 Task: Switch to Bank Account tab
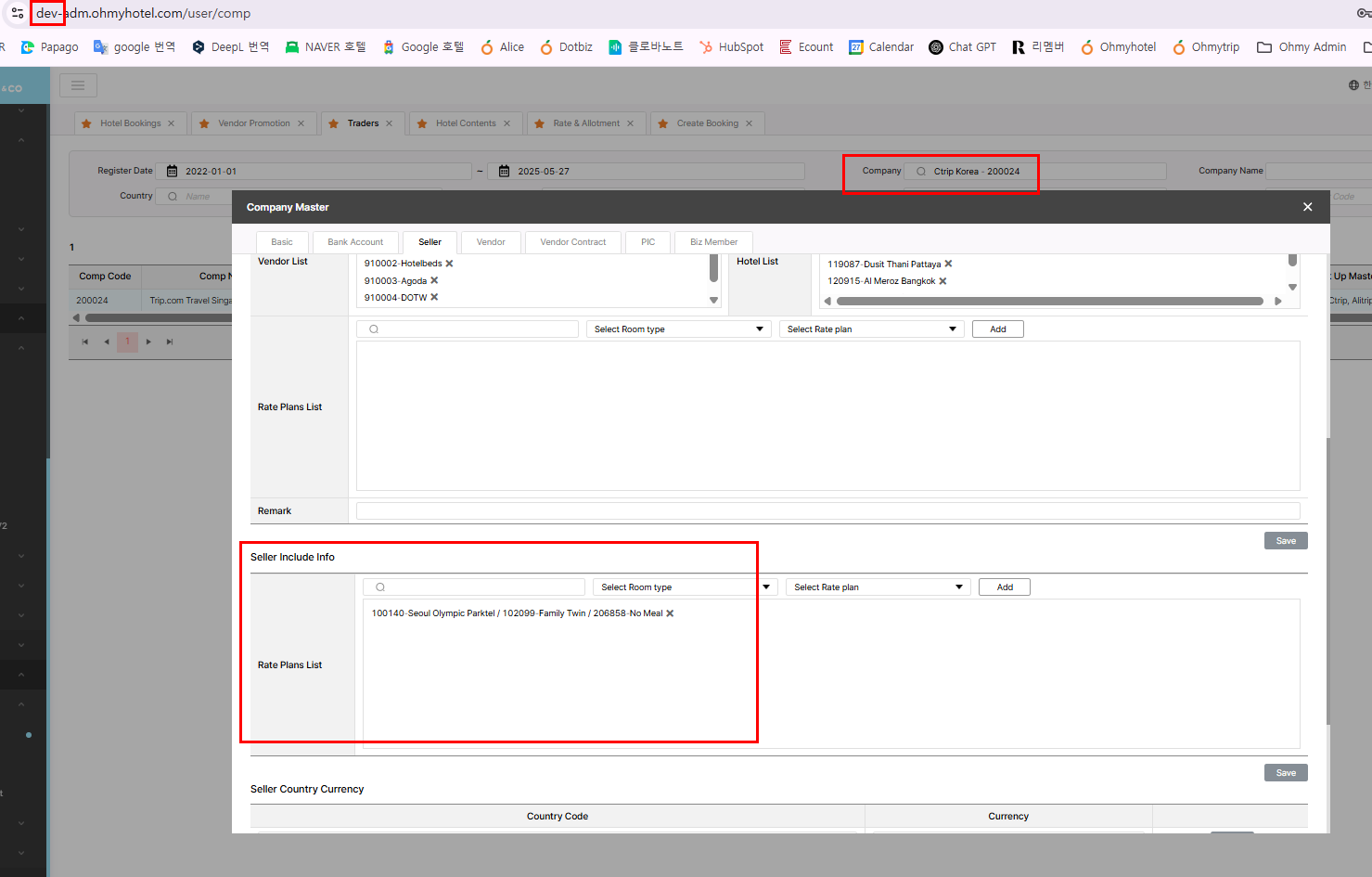(x=355, y=242)
